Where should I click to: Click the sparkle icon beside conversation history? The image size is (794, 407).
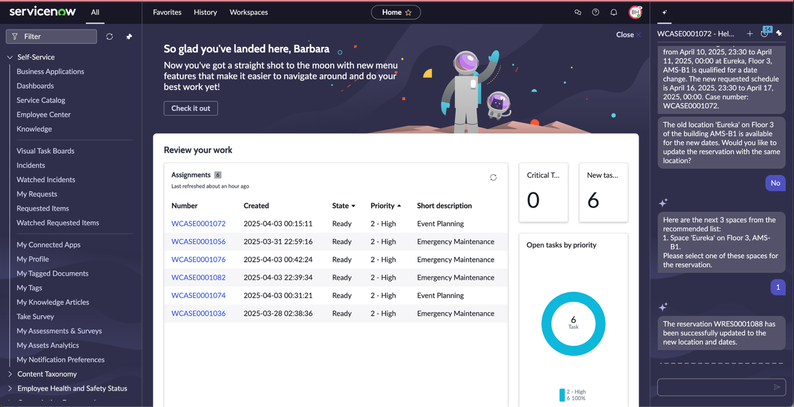pyautogui.click(x=779, y=33)
